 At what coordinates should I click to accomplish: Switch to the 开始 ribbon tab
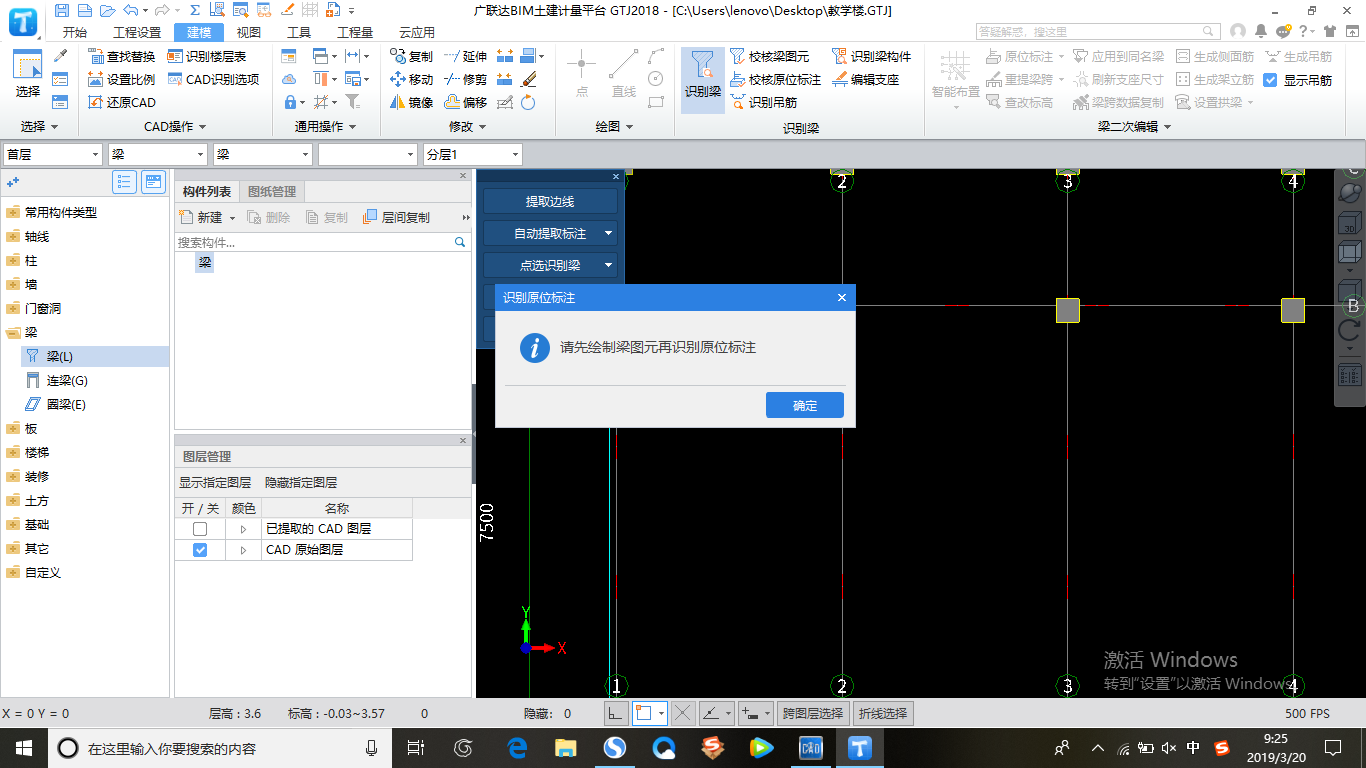75,32
